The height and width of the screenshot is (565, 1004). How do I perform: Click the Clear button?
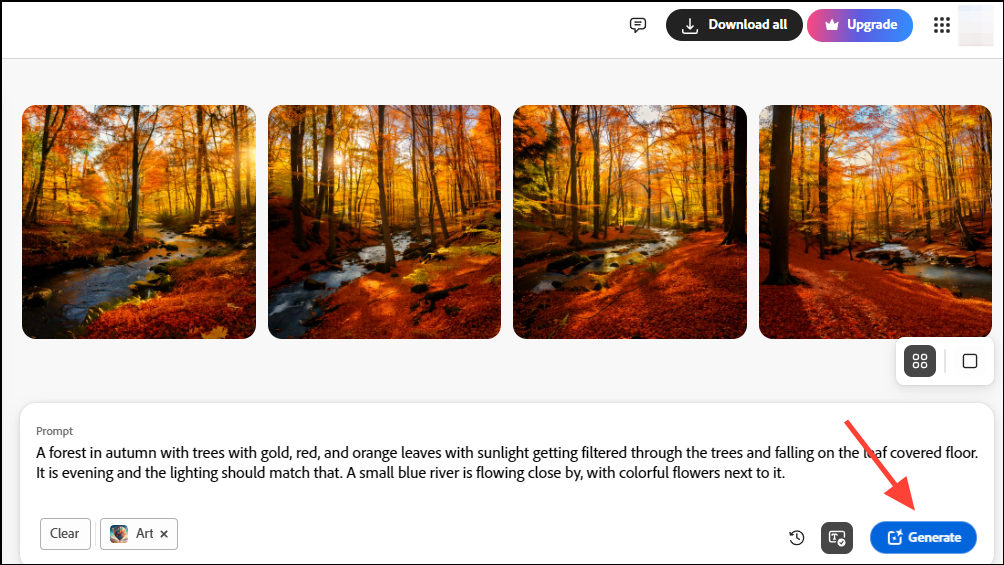65,534
